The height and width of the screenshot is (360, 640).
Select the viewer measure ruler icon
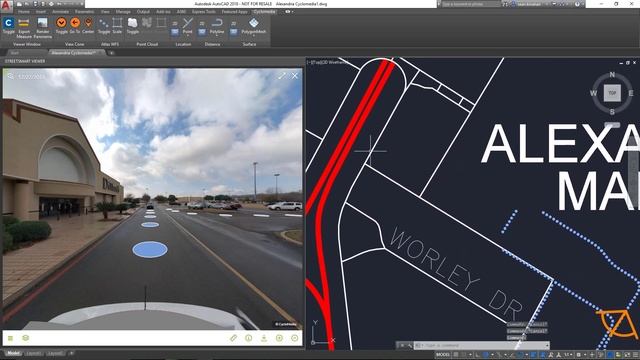[233, 338]
